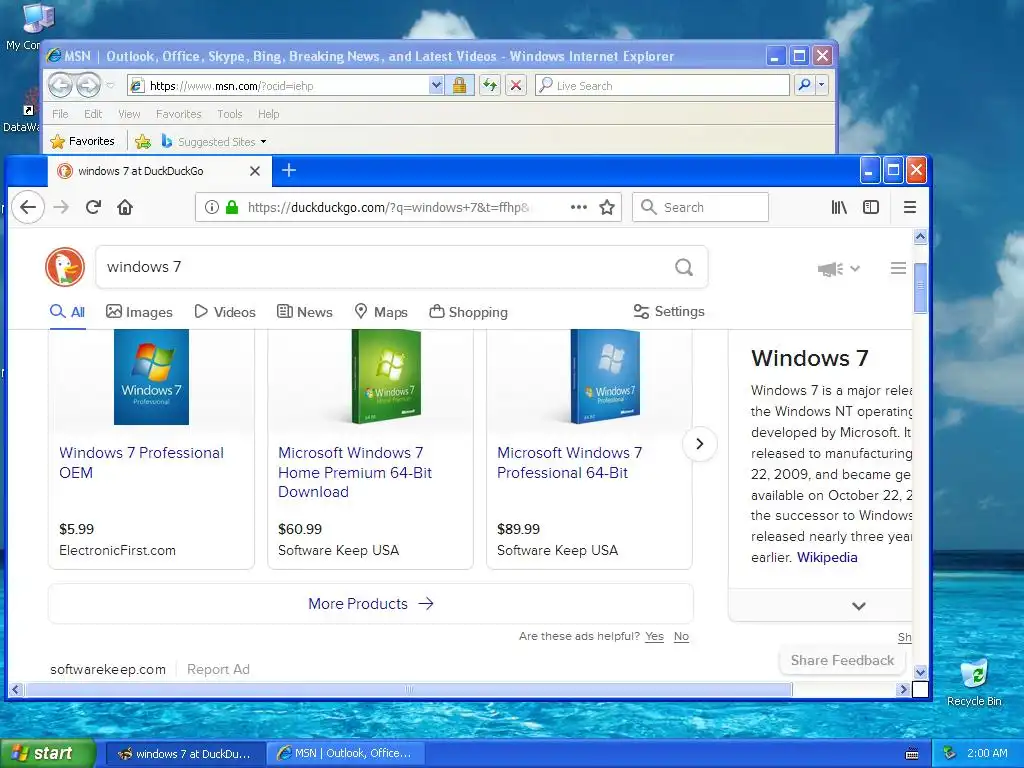Answer Yes to ads helpful
This screenshot has width=1024, height=768.
point(654,636)
